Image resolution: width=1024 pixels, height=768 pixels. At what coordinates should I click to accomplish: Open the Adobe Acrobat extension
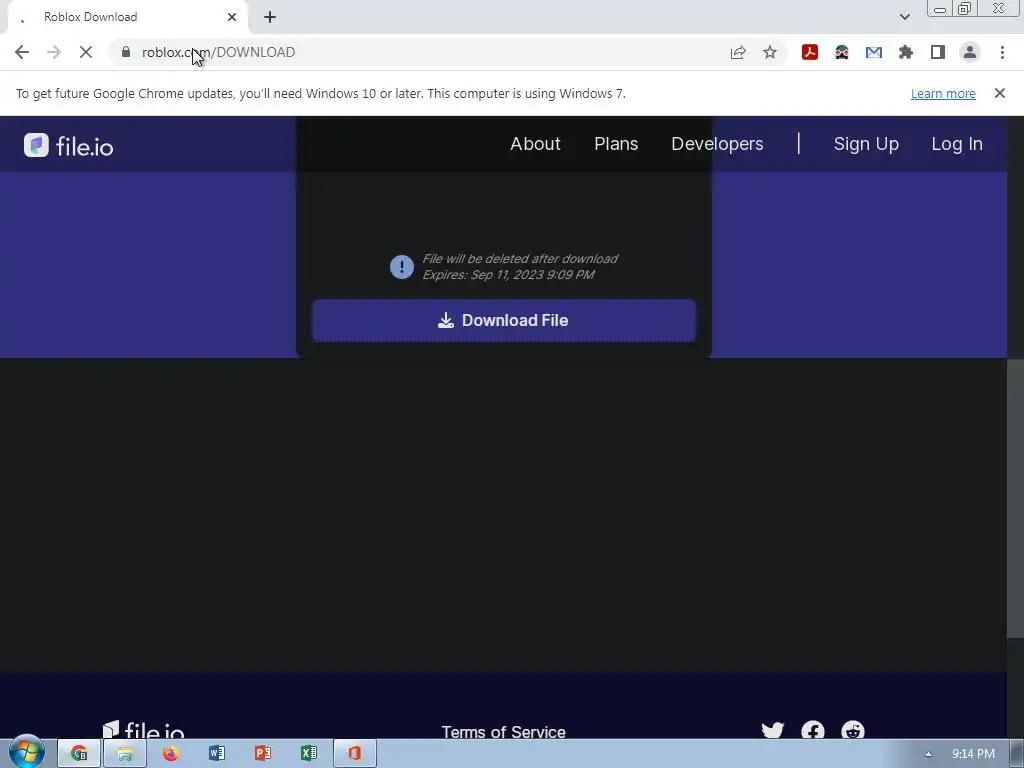click(x=810, y=52)
